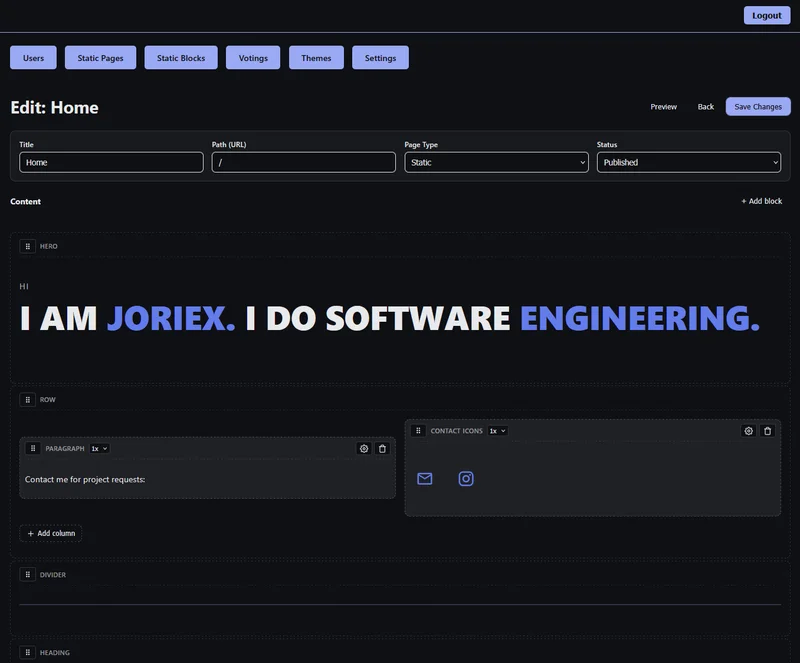Go Back to the page list
Viewport: 800px width, 663px height.
pyautogui.click(x=706, y=107)
